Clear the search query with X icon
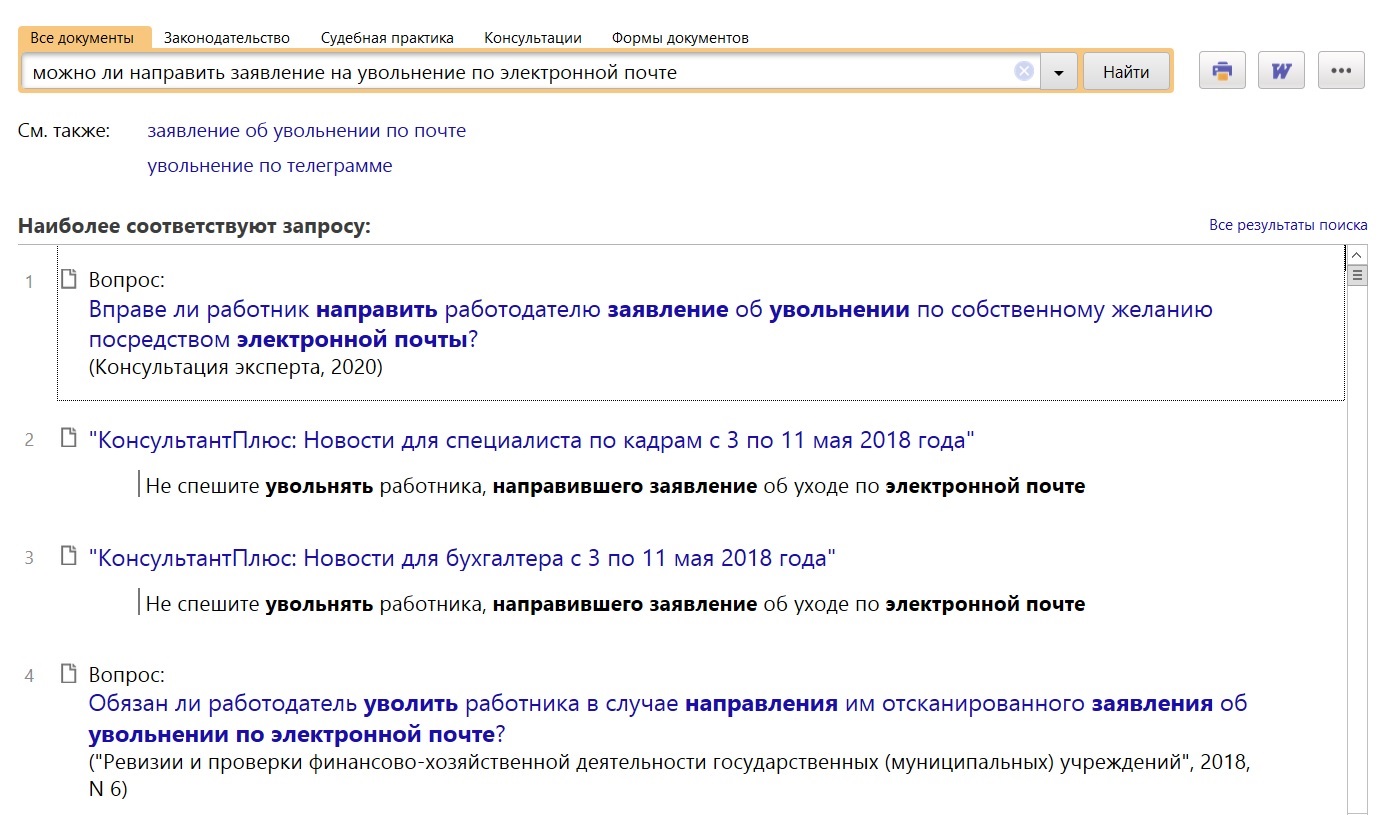 [x=1024, y=71]
